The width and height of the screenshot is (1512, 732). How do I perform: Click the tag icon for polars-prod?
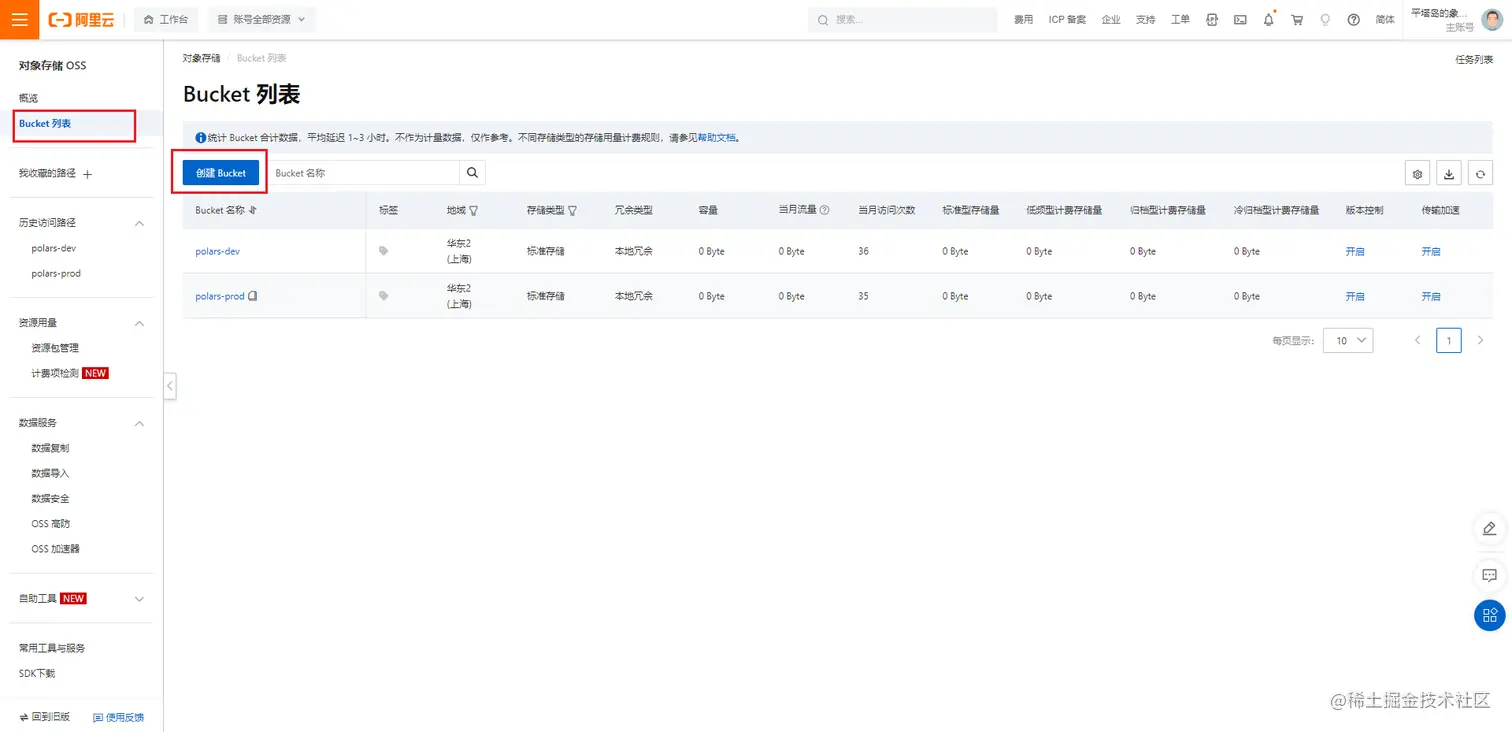pos(383,296)
